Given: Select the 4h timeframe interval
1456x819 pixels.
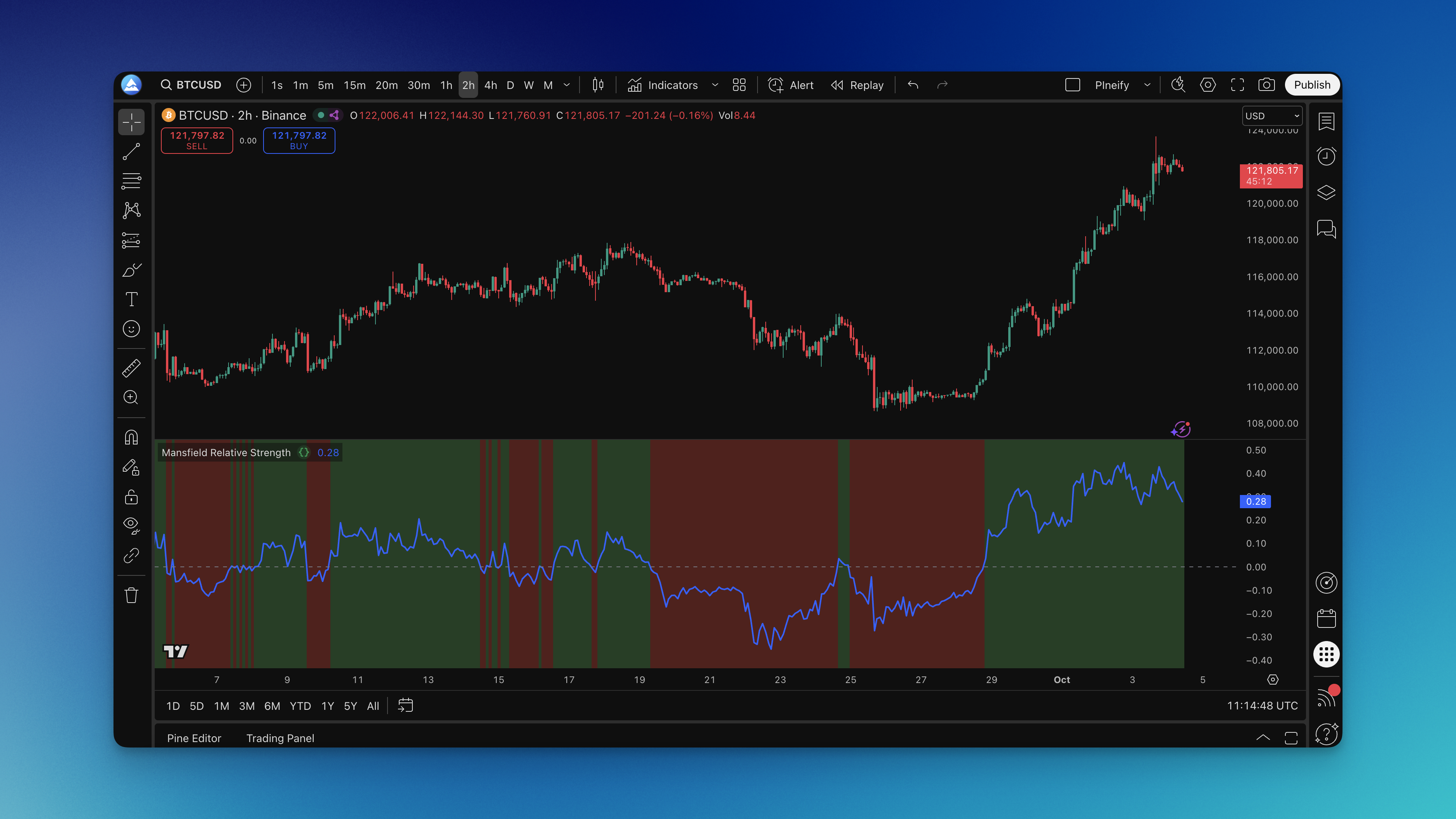Looking at the screenshot, I should click(490, 85).
